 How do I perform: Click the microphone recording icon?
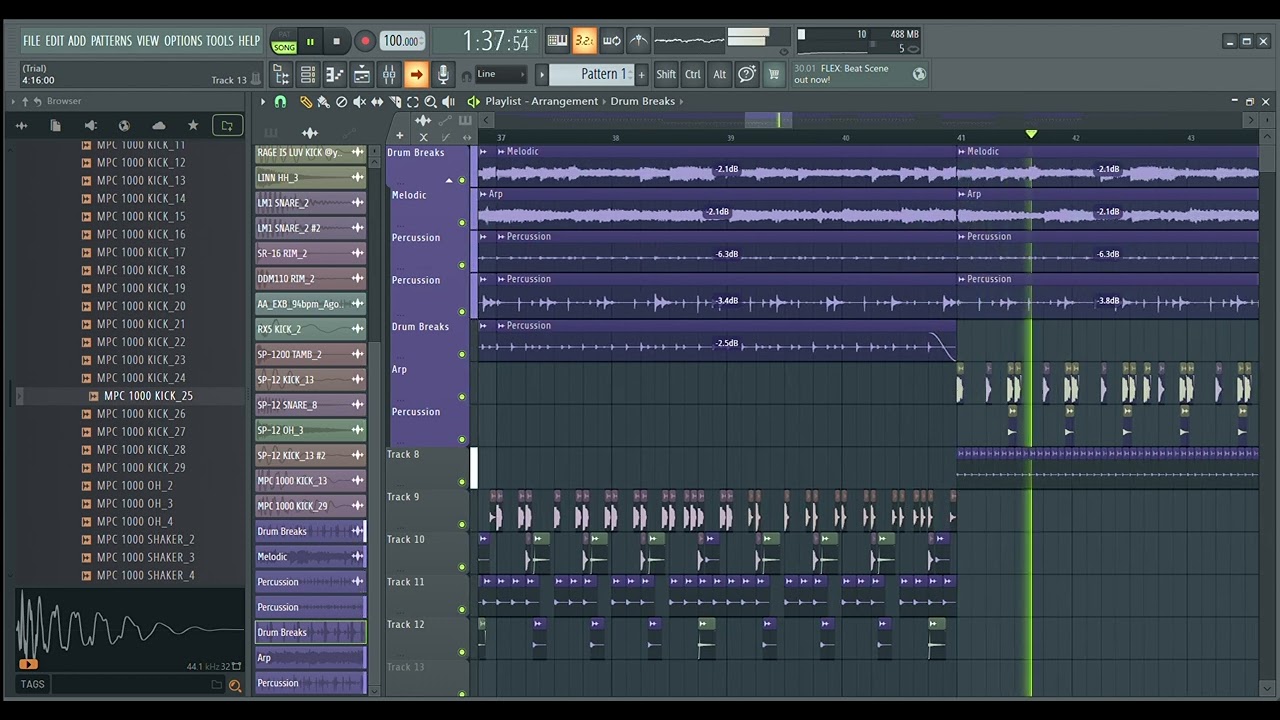443,74
